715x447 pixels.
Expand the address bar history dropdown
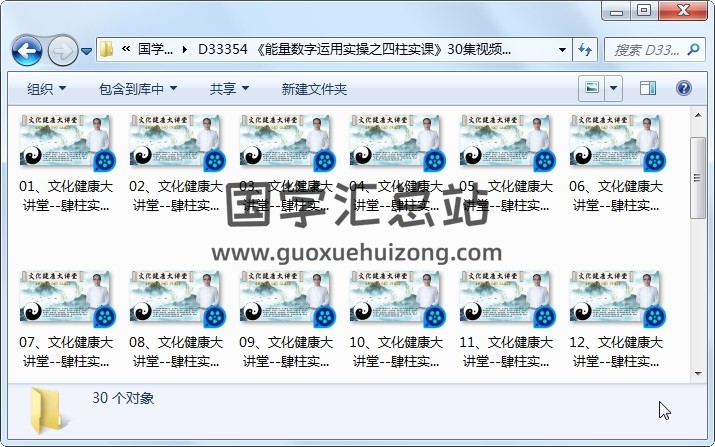(562, 49)
